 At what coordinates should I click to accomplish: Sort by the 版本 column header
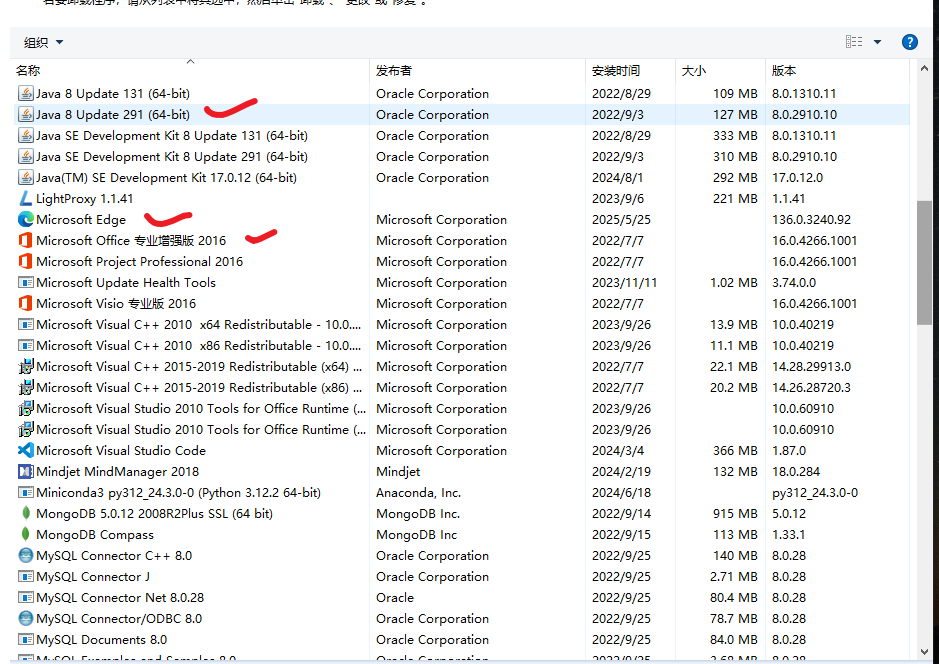click(837, 70)
